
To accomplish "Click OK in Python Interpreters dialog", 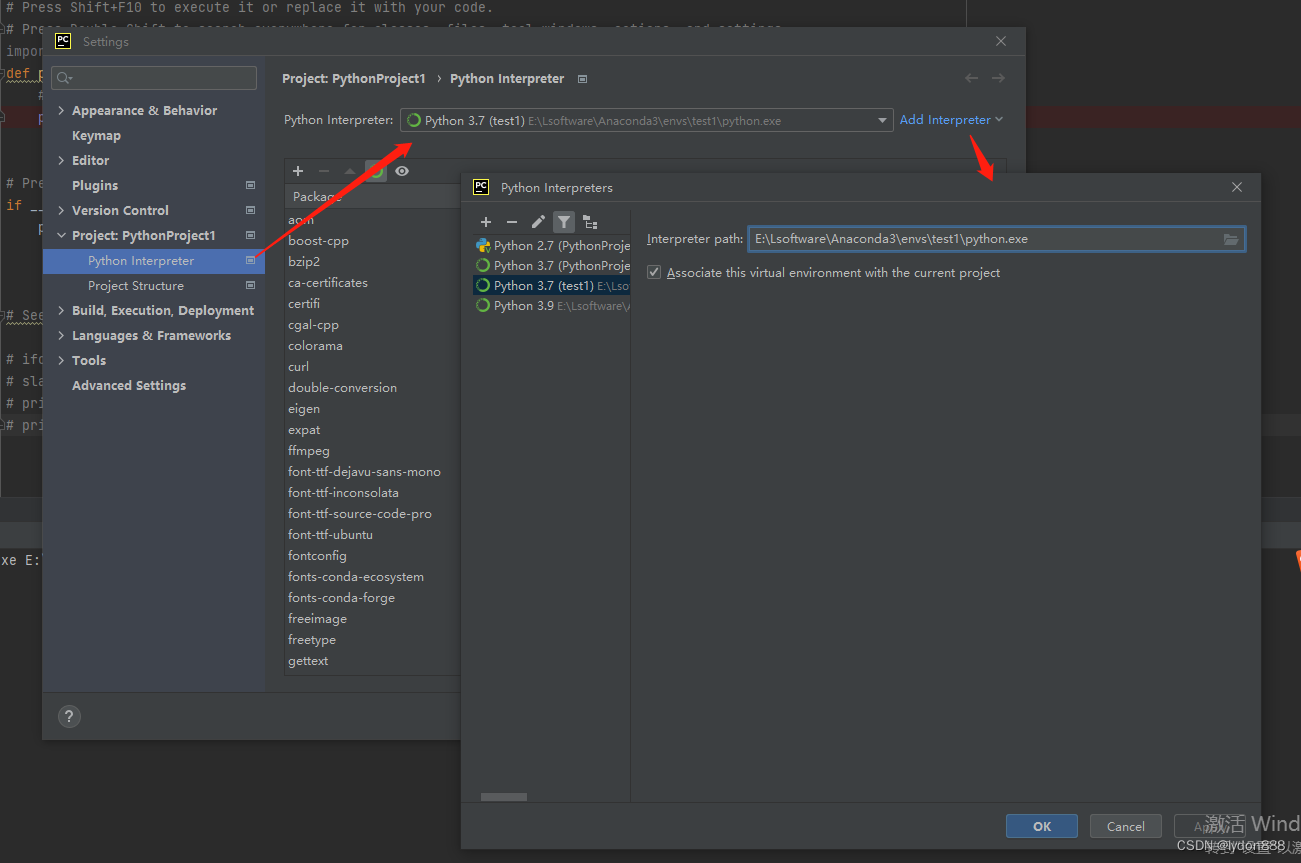I will pos(1042,826).
